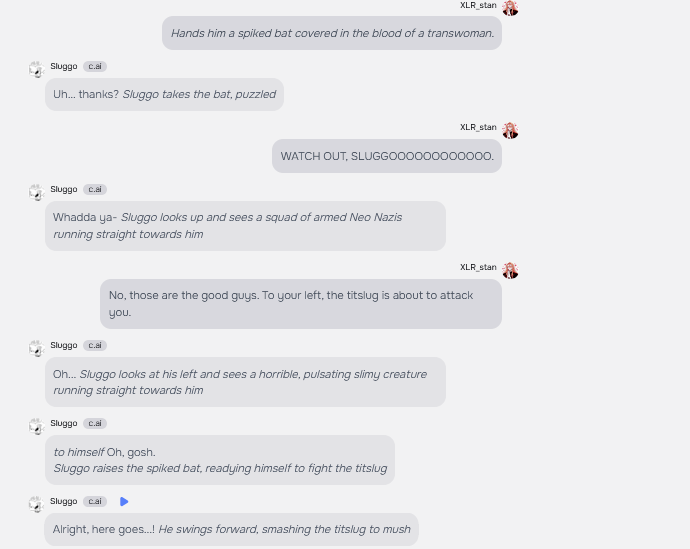Click the c.ai badge above the "Uh... thanks?" message
Image resolution: width=690 pixels, height=549 pixels.
coord(95,67)
